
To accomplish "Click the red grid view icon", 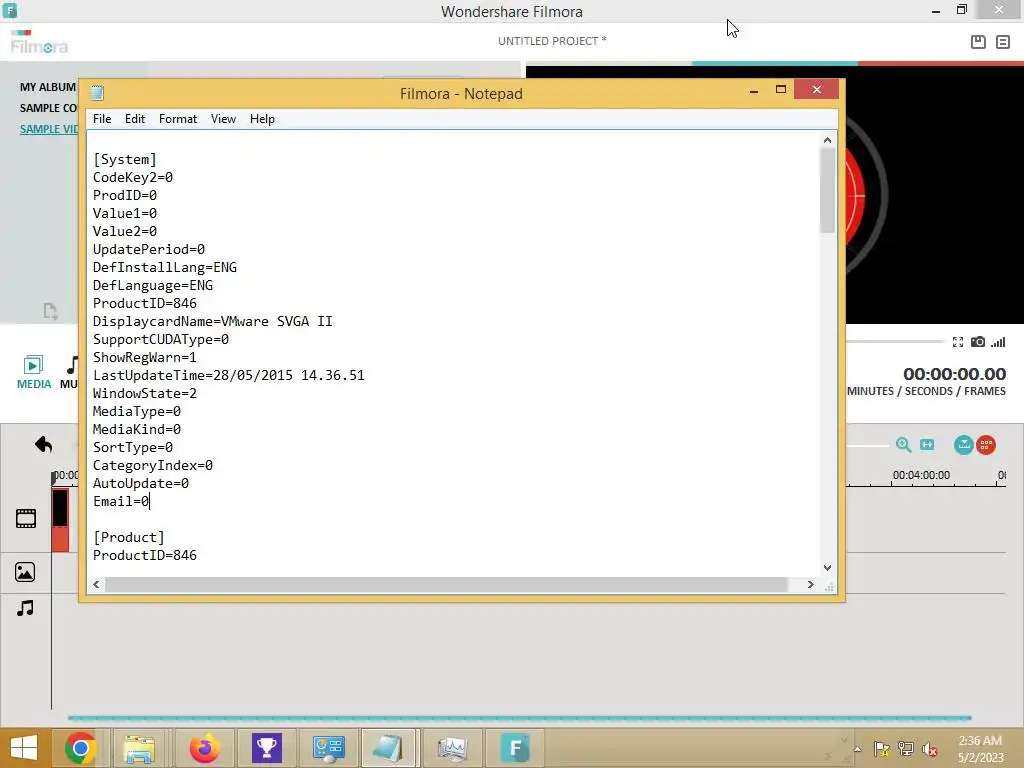I will click(x=985, y=445).
